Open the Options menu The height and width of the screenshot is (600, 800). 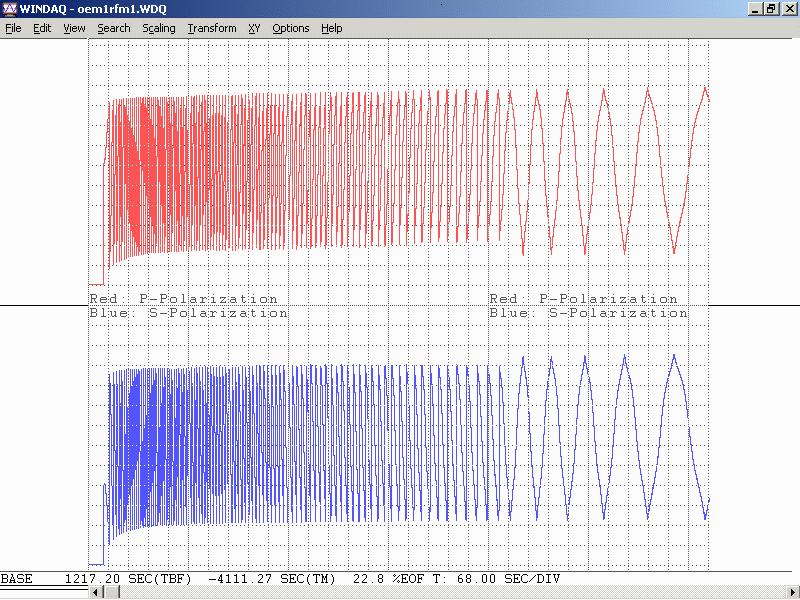291,28
